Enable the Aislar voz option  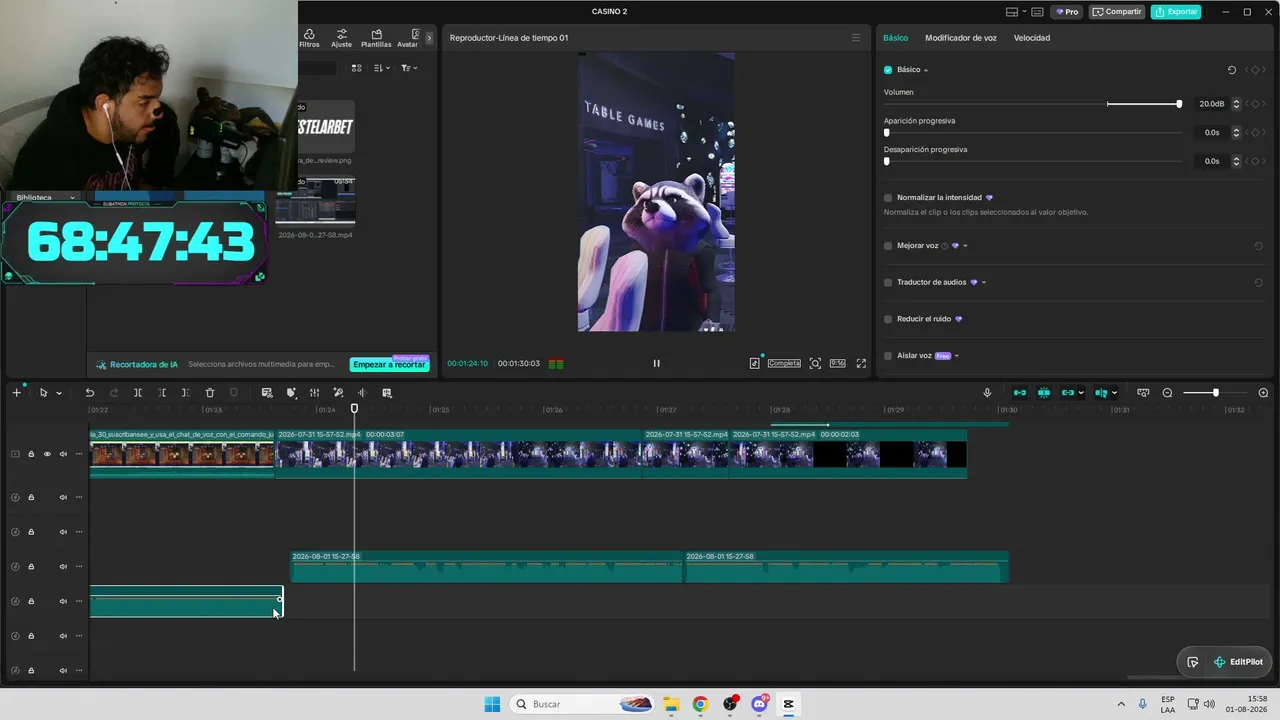[888, 356]
